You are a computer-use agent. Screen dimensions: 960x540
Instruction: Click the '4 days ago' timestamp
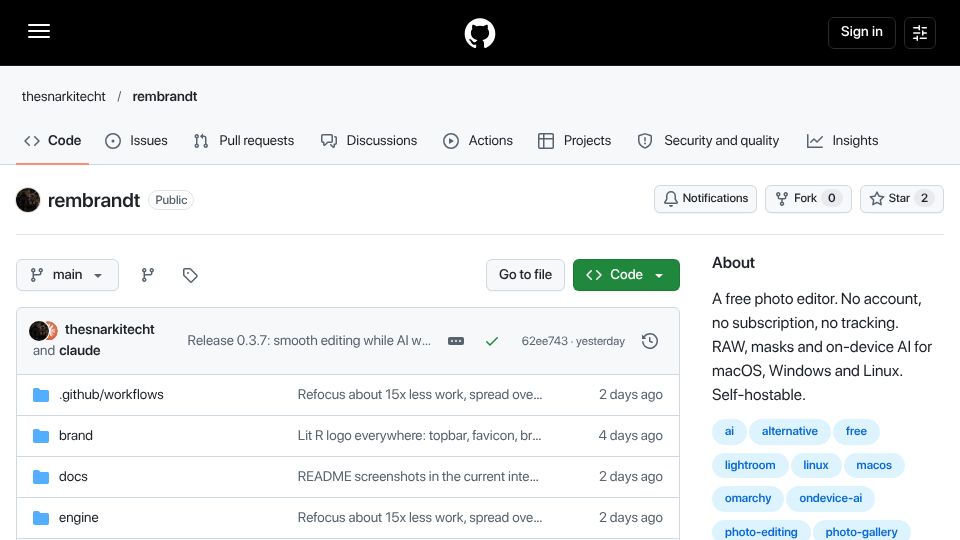pyautogui.click(x=631, y=436)
